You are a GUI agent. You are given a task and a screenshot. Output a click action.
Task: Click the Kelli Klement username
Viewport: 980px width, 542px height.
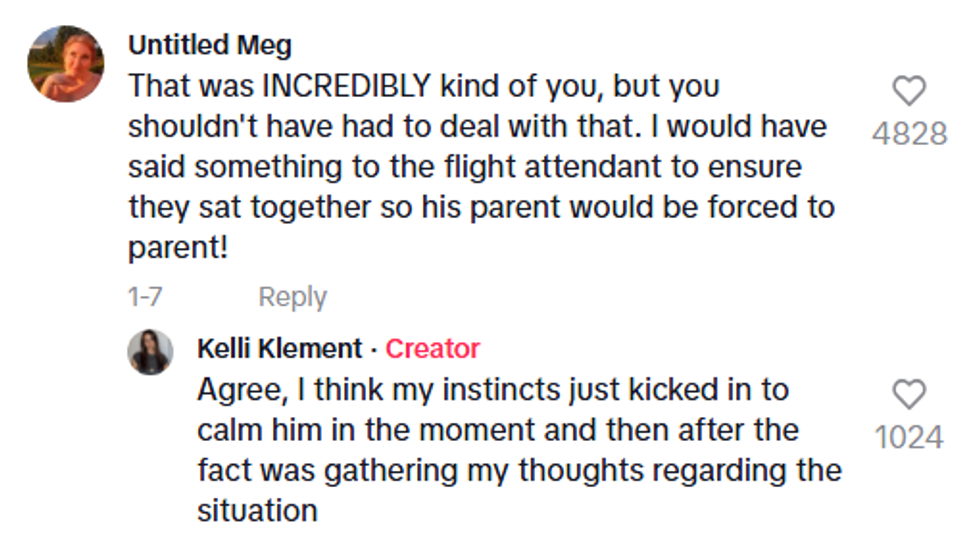pos(280,348)
